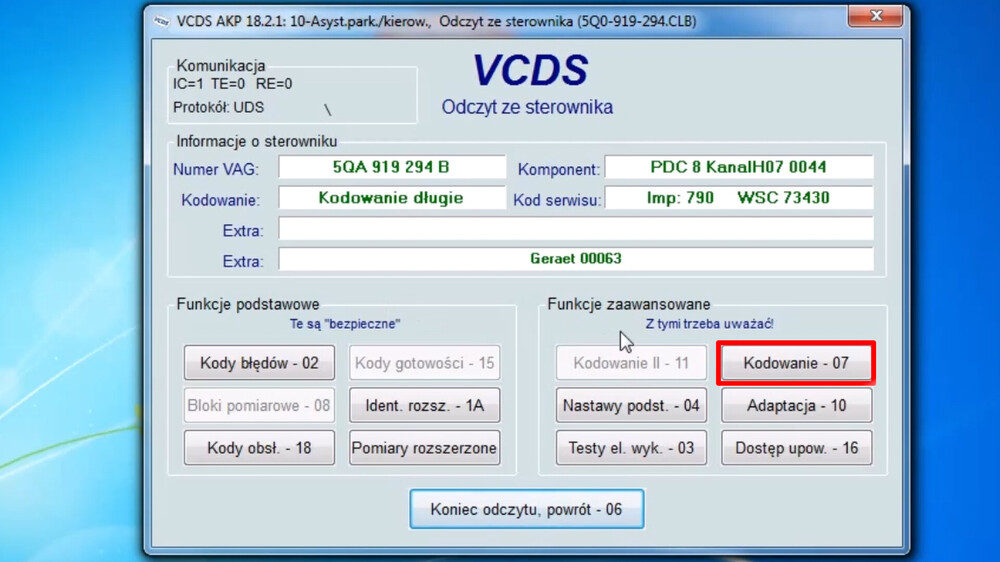Select the Komponent field showing PDC 8
This screenshot has height=562, width=1000.
(738, 167)
